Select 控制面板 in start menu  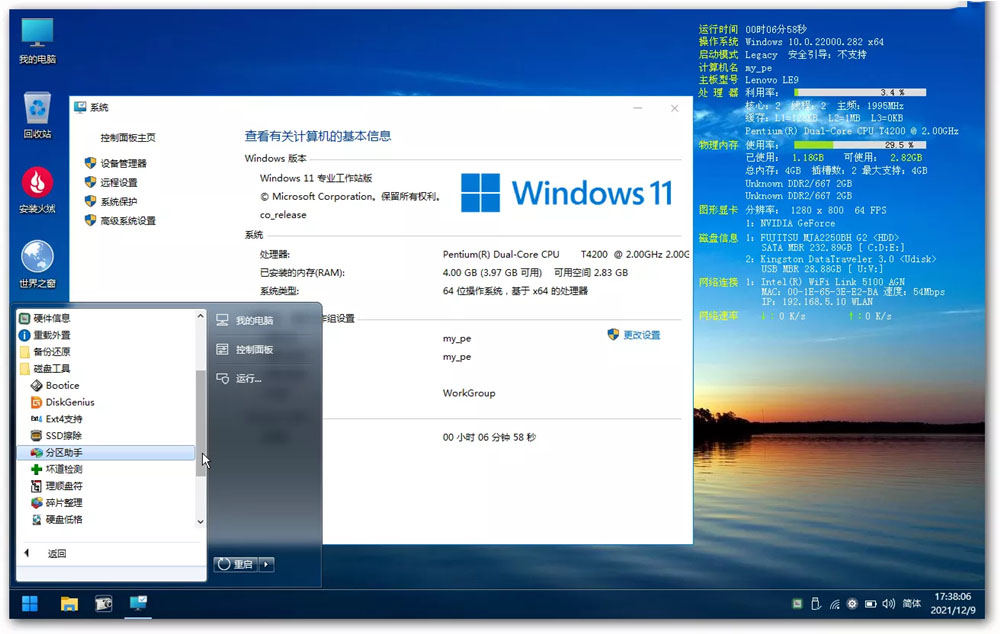click(245, 350)
